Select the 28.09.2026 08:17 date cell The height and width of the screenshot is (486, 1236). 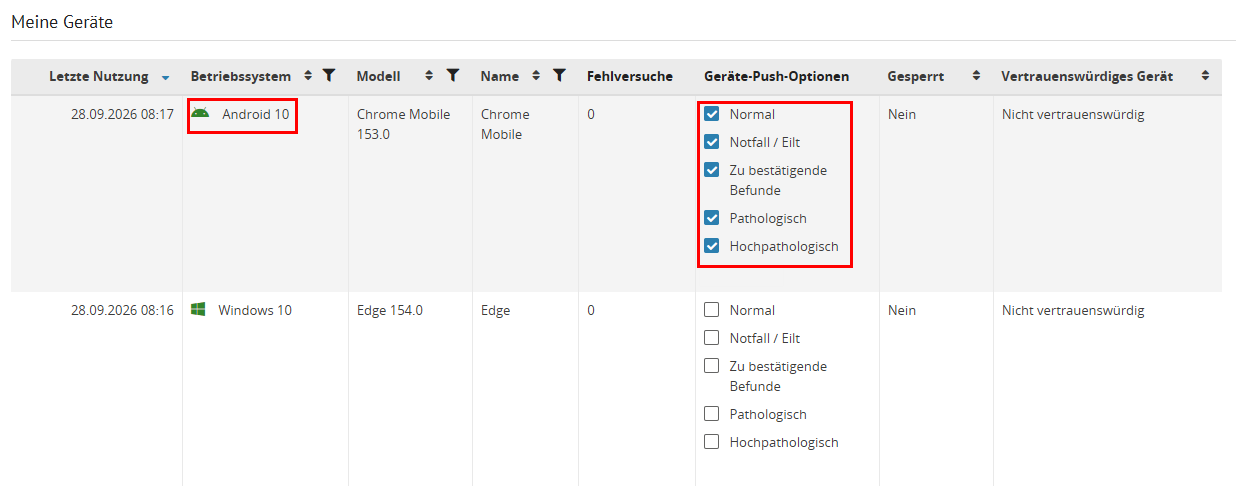coord(122,114)
